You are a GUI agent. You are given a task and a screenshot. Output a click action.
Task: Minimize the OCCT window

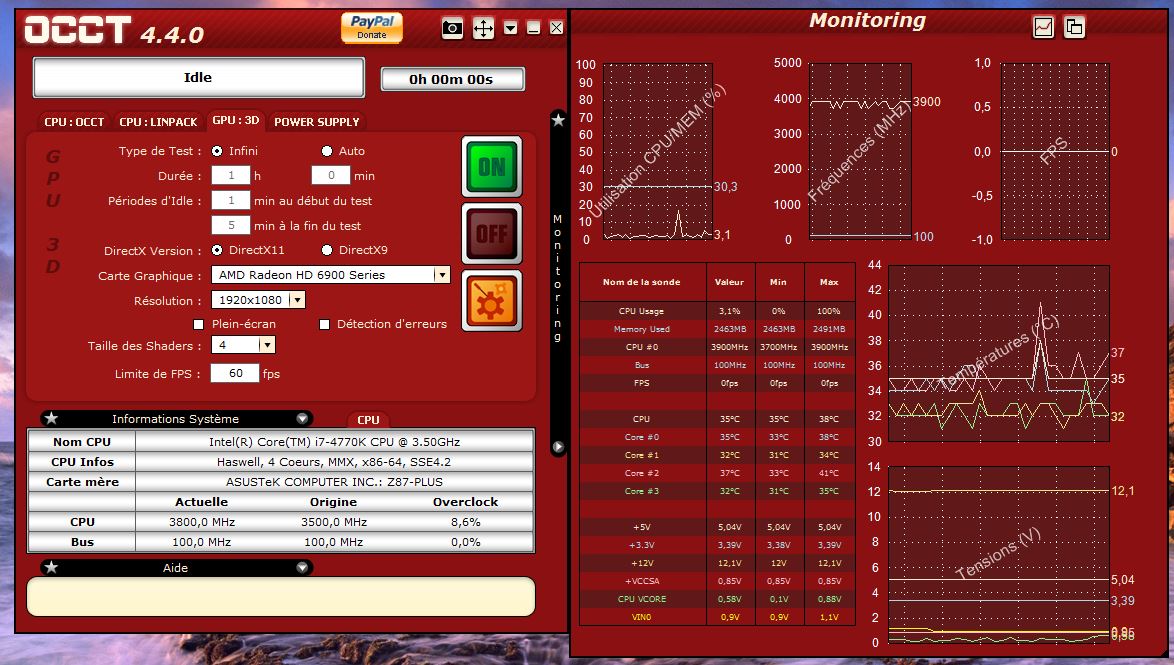534,28
